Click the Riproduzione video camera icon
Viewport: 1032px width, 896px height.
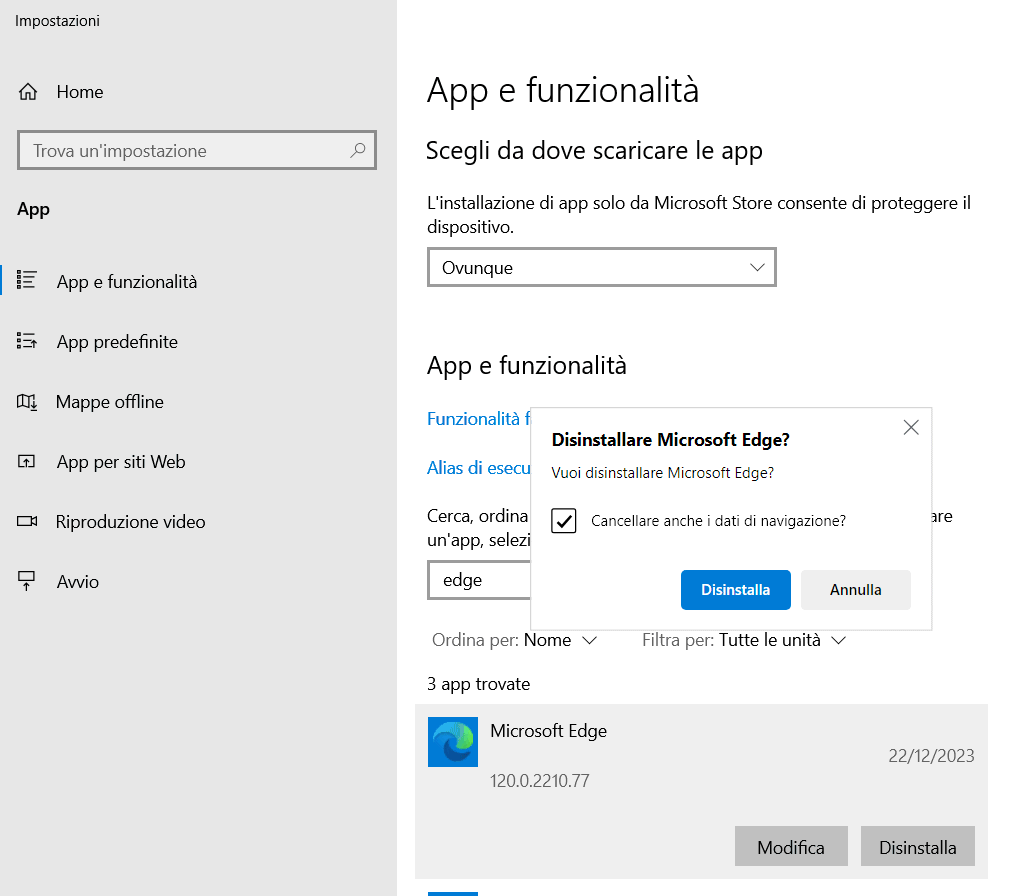[27, 521]
